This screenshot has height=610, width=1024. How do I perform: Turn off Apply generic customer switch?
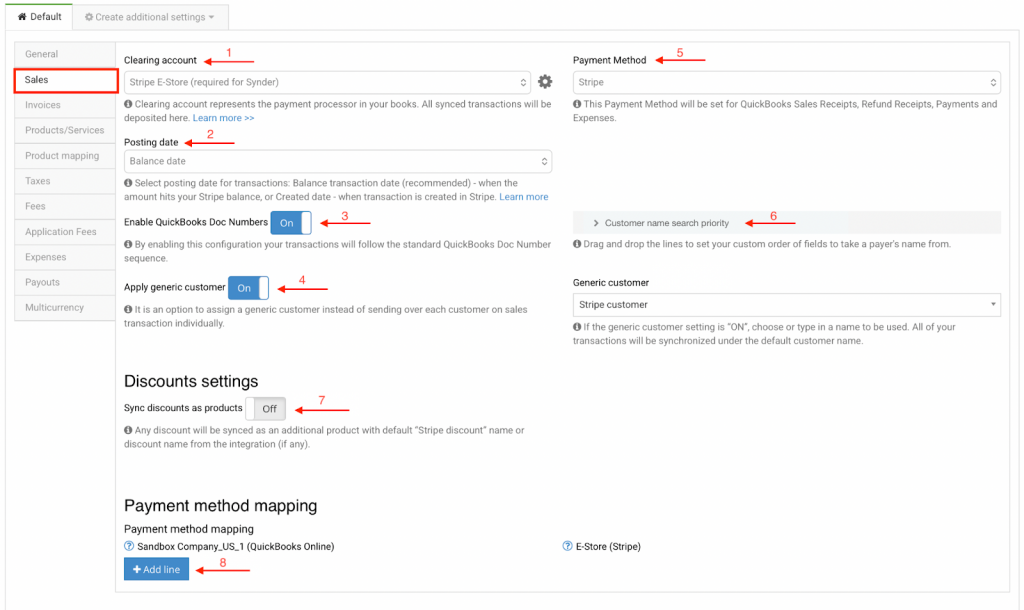tap(248, 288)
